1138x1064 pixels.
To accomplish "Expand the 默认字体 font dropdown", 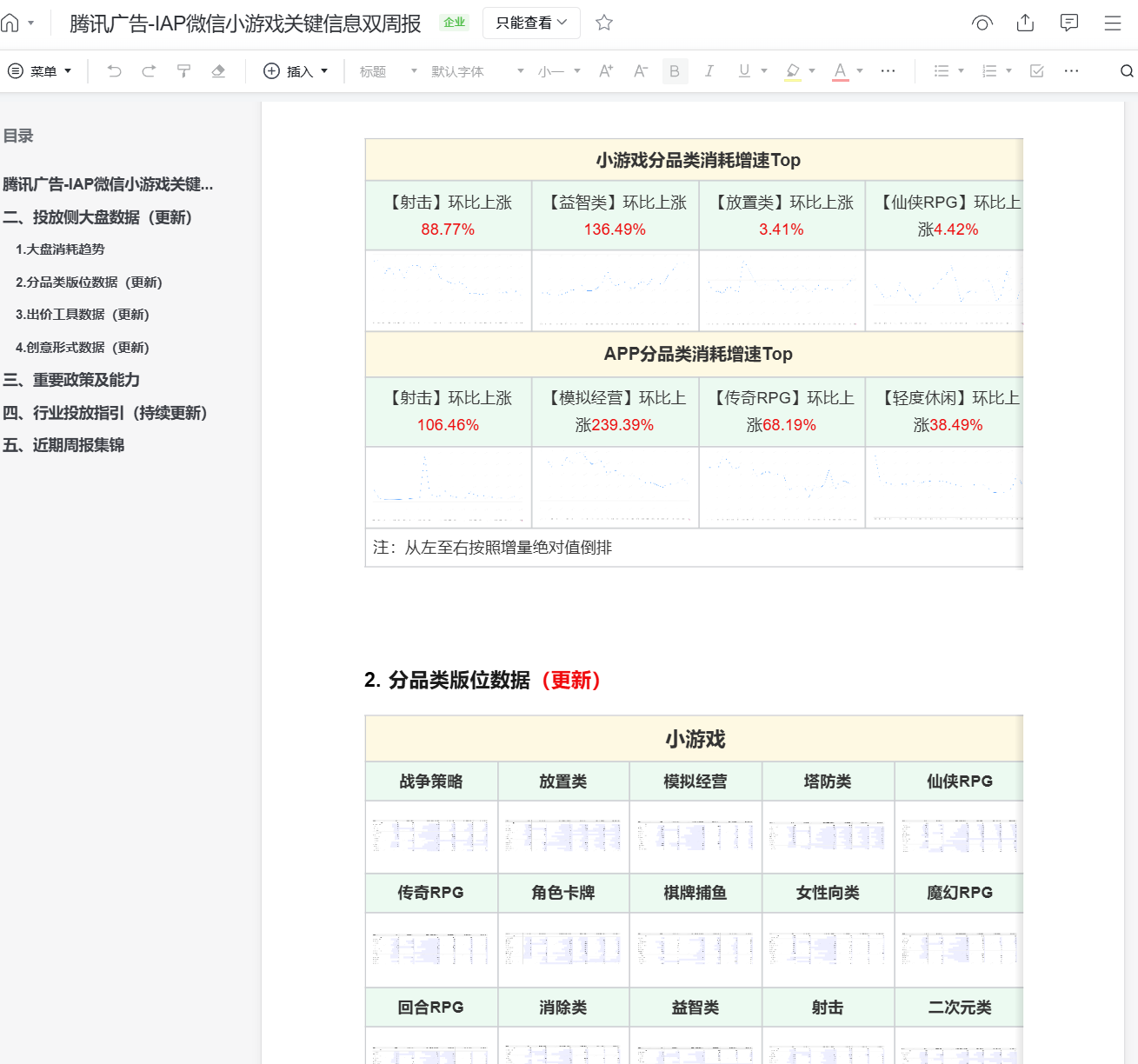I will pos(477,71).
